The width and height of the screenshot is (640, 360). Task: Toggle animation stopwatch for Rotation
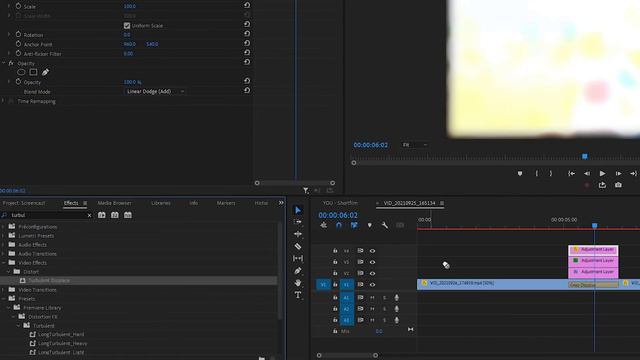tap(18, 34)
